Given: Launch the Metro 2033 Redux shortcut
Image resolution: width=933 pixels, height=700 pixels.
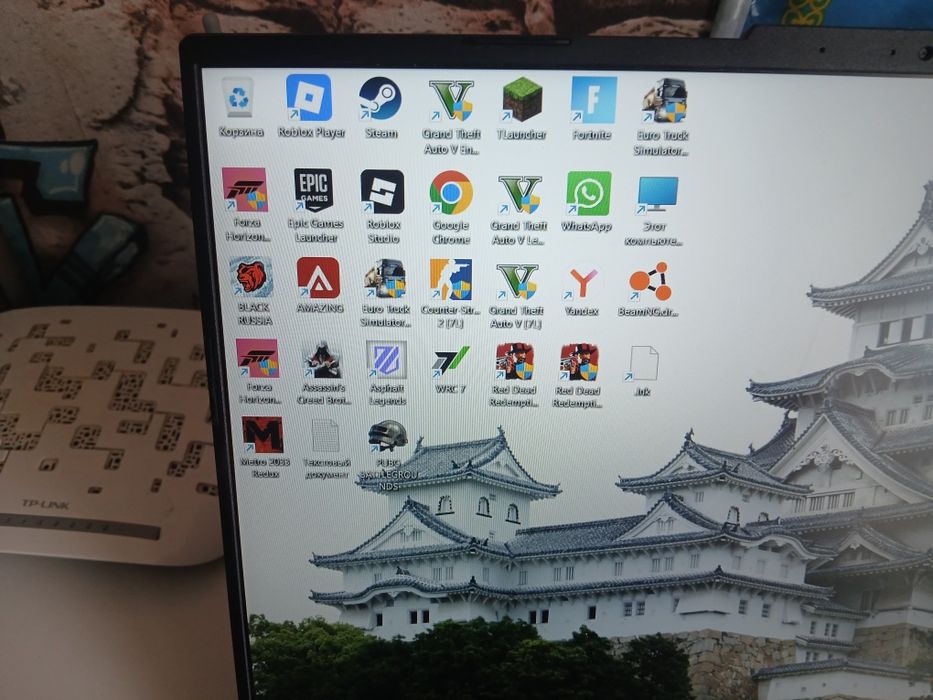Looking at the screenshot, I should tap(262, 435).
